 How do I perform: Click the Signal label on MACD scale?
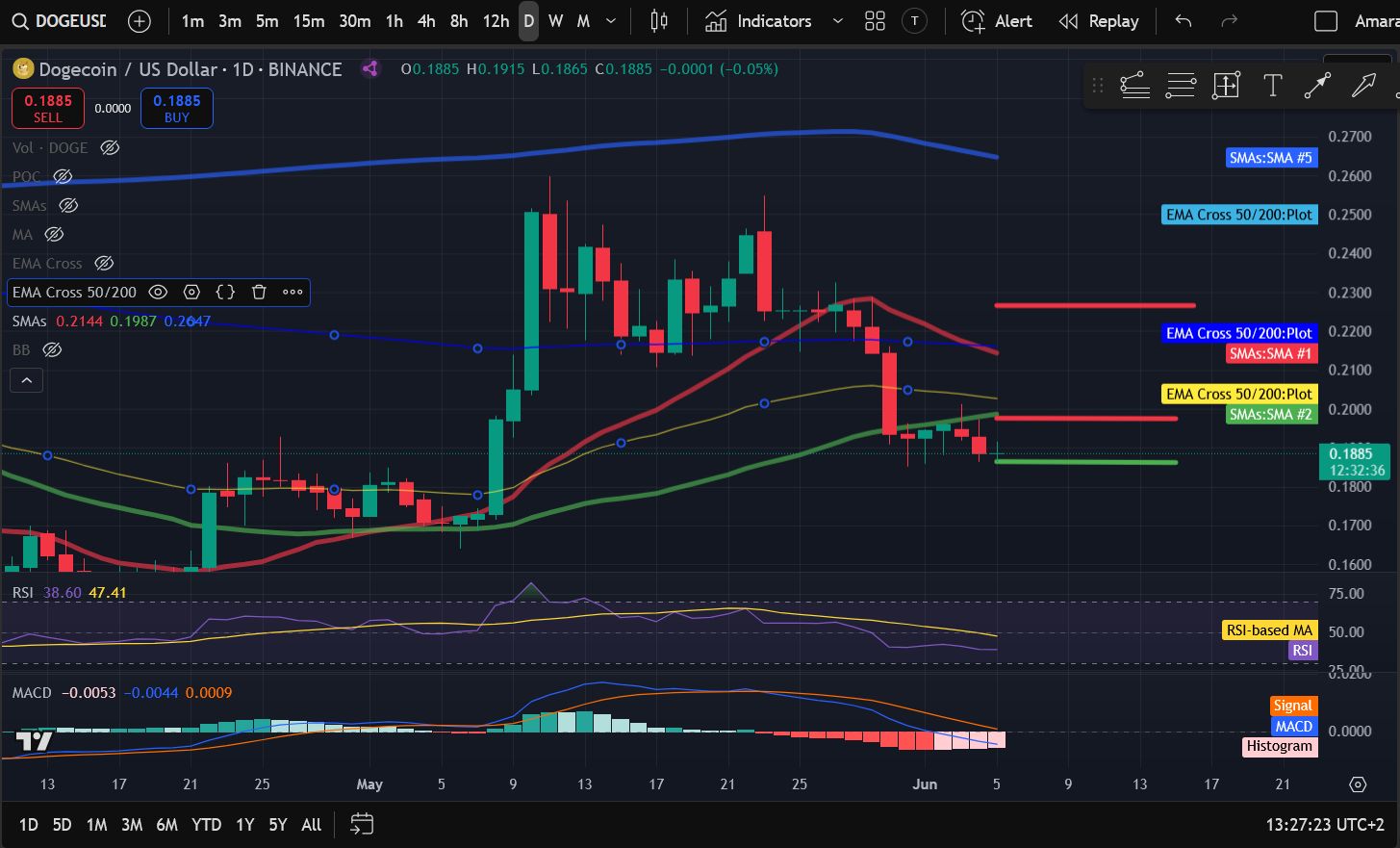point(1292,706)
